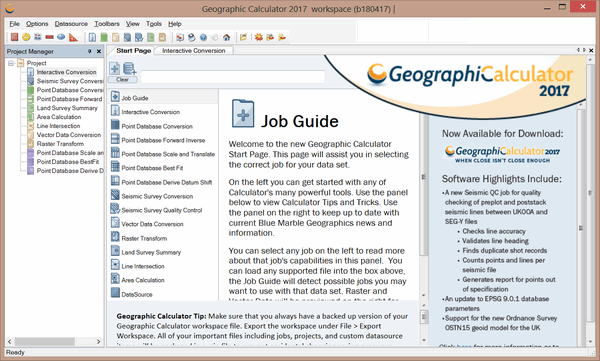
Task: Collapse the Project tree node
Action: [11, 63]
